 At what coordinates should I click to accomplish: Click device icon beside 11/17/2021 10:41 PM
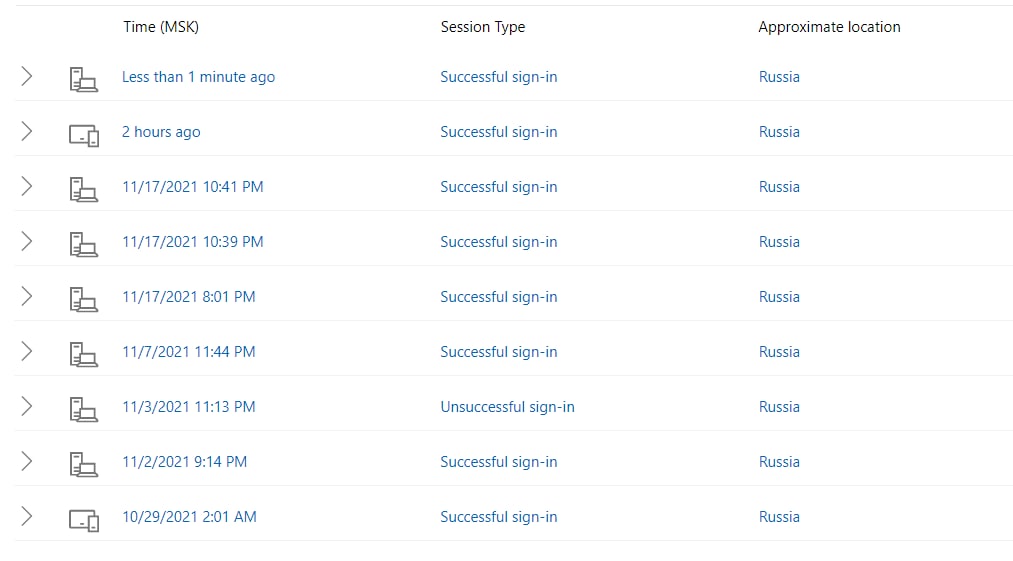click(x=84, y=190)
